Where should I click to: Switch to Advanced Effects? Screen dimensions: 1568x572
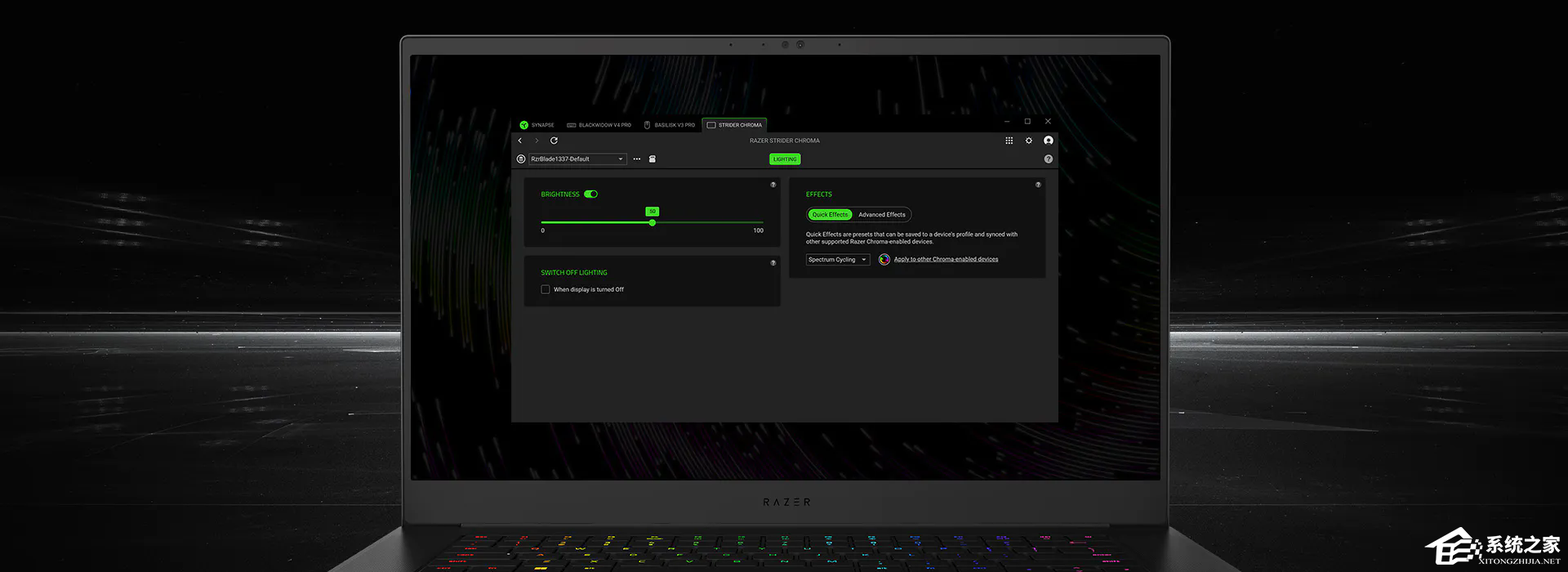882,215
